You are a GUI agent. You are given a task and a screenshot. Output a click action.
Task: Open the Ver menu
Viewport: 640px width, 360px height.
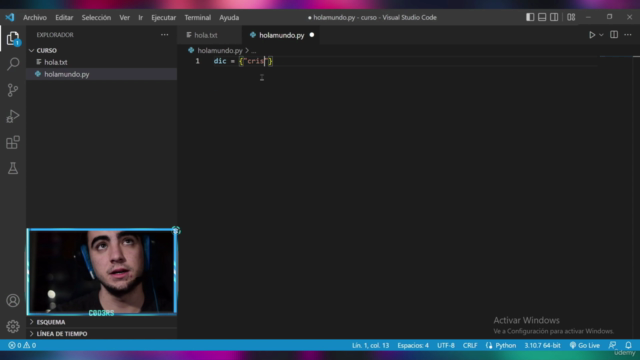[x=124, y=18]
